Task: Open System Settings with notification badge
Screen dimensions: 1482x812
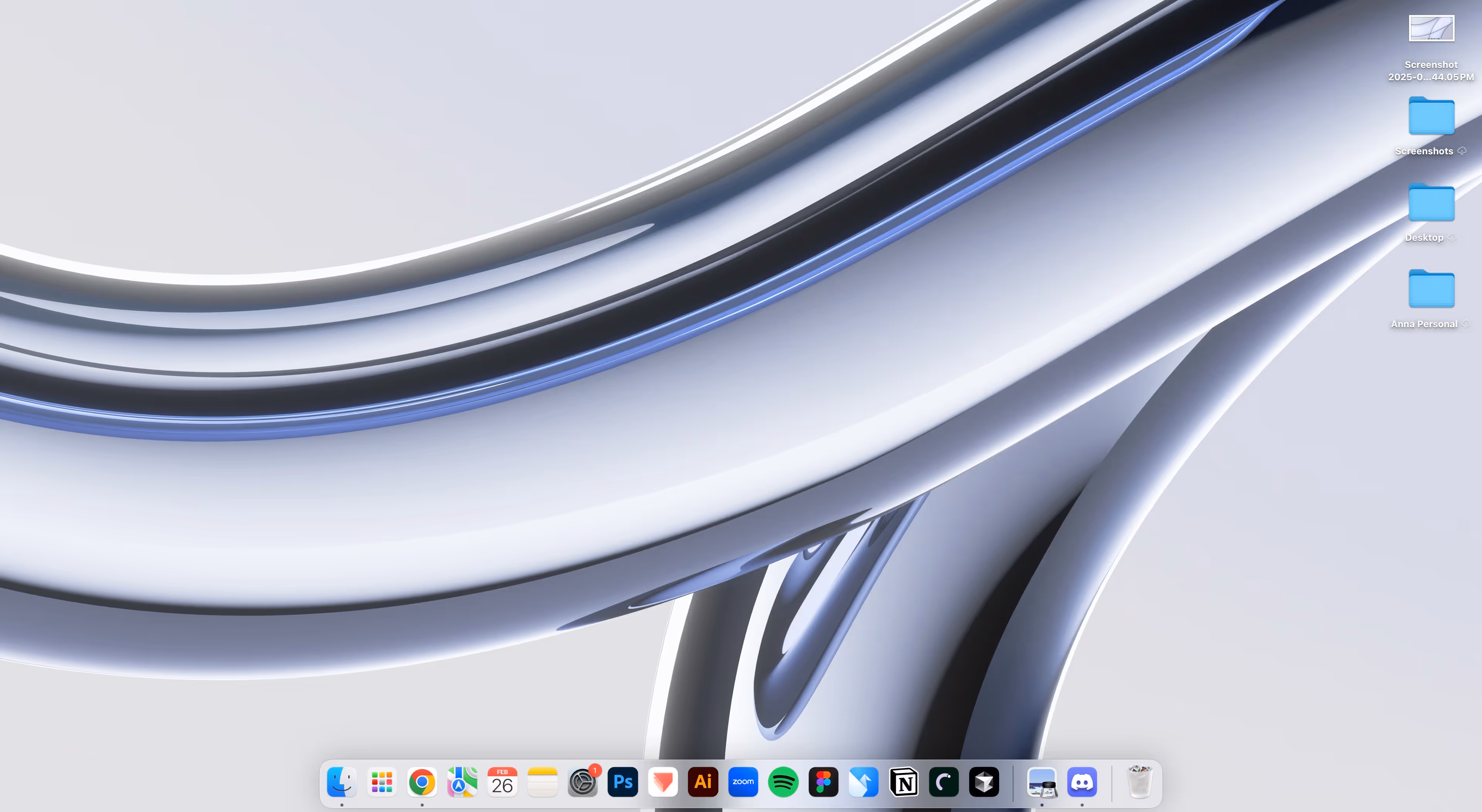Action: 583,782
